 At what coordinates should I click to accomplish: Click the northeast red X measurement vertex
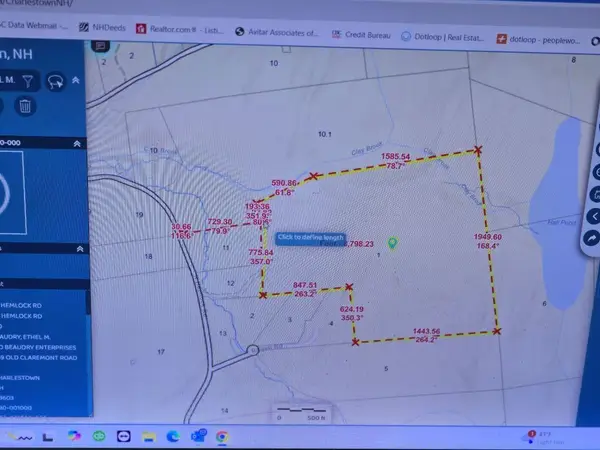(478, 150)
